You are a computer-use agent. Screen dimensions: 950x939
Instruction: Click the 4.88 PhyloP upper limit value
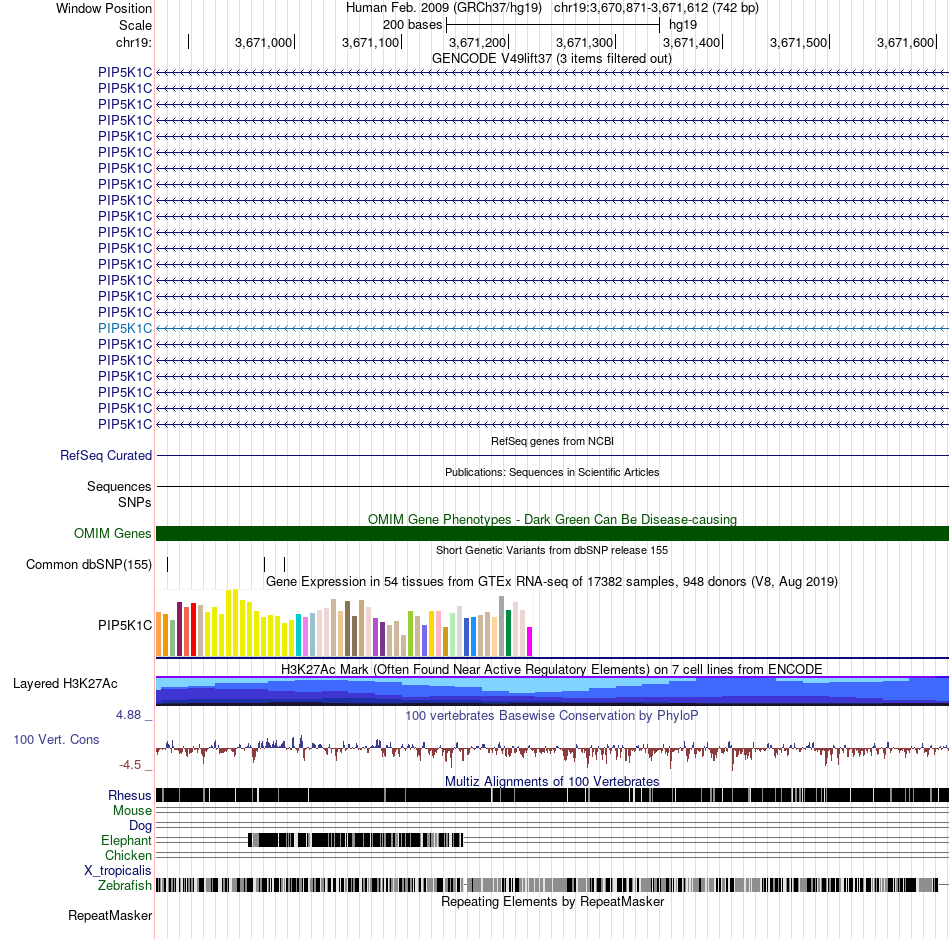point(128,715)
